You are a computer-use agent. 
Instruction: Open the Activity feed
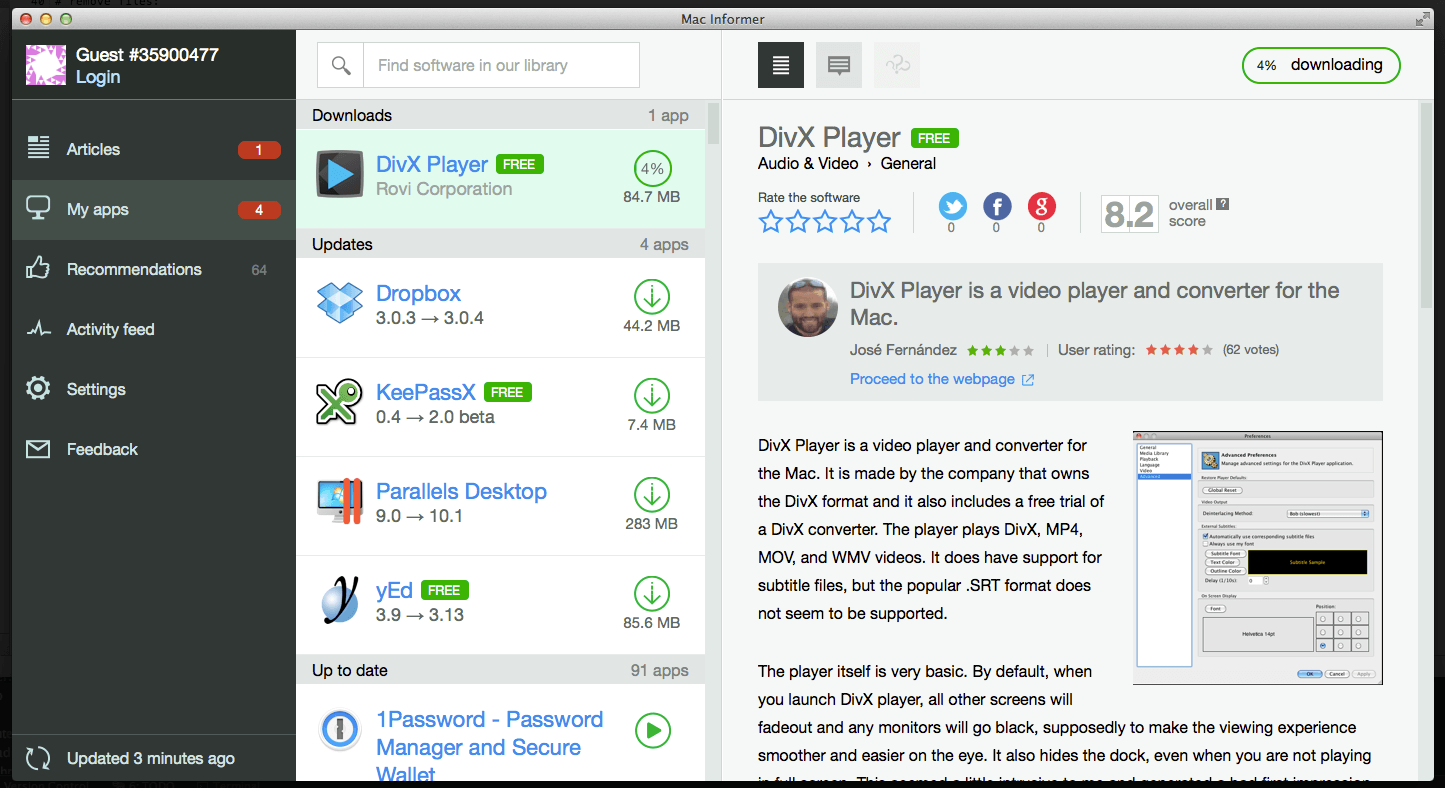click(x=110, y=329)
